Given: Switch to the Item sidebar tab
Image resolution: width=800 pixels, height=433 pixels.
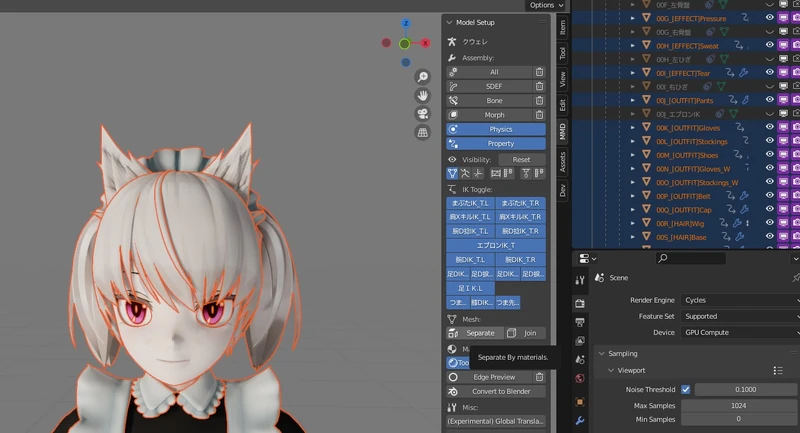Looking at the screenshot, I should (x=562, y=27).
